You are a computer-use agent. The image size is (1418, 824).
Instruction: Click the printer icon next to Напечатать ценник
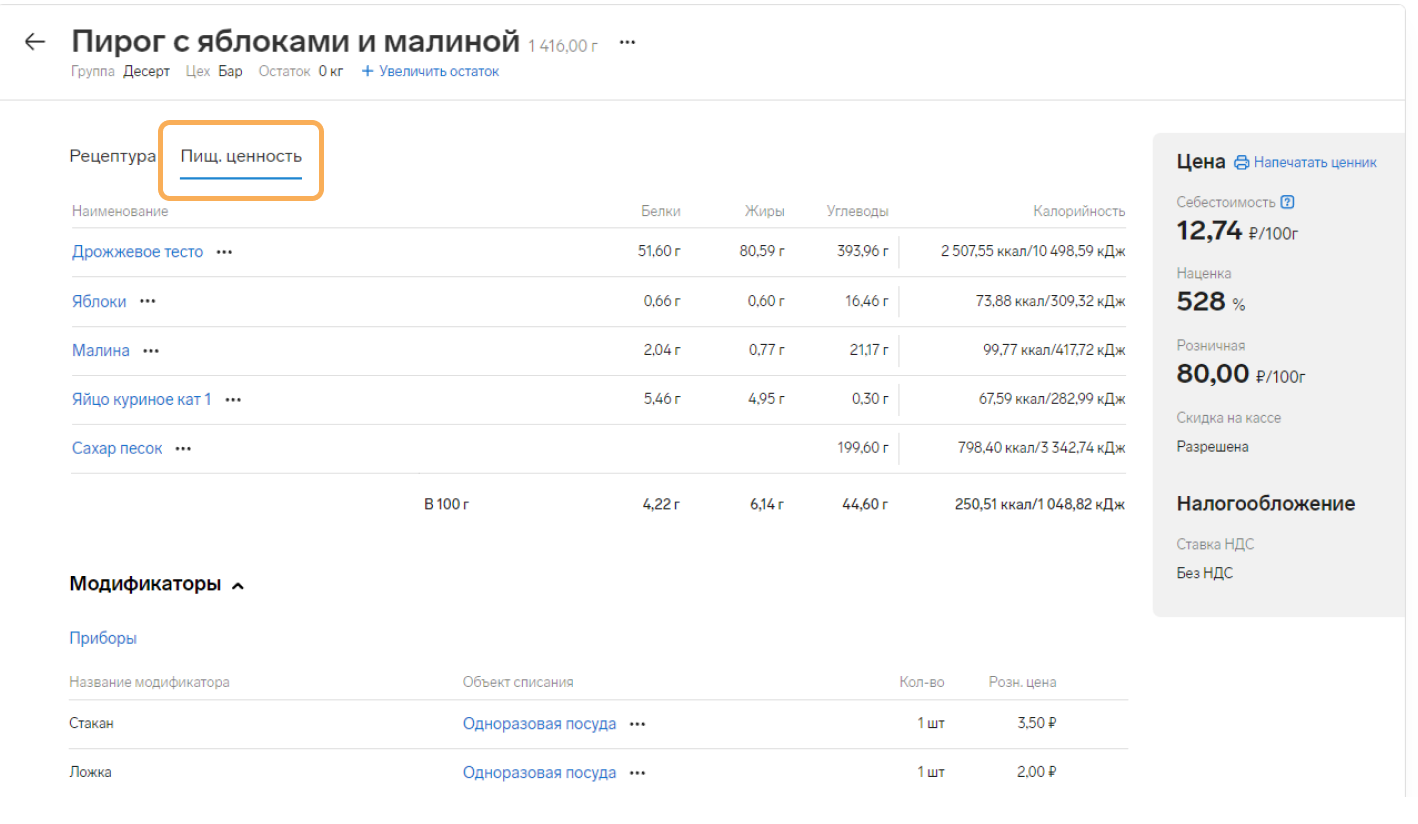(x=1242, y=162)
